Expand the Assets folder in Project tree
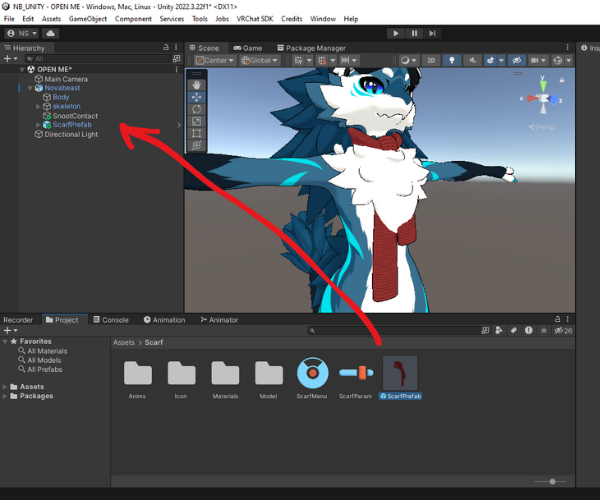Image resolution: width=600 pixels, height=500 pixels. point(5,387)
